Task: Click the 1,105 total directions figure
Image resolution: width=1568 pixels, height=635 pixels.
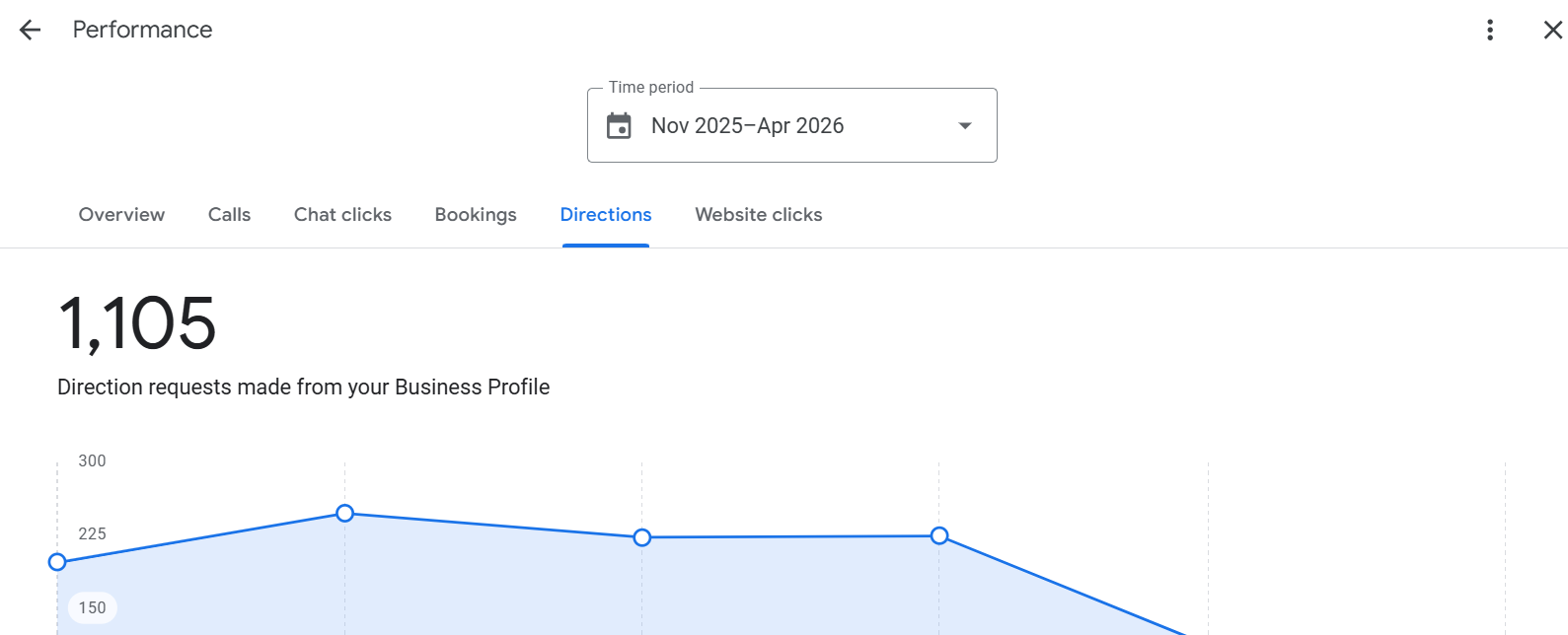Action: tap(137, 323)
